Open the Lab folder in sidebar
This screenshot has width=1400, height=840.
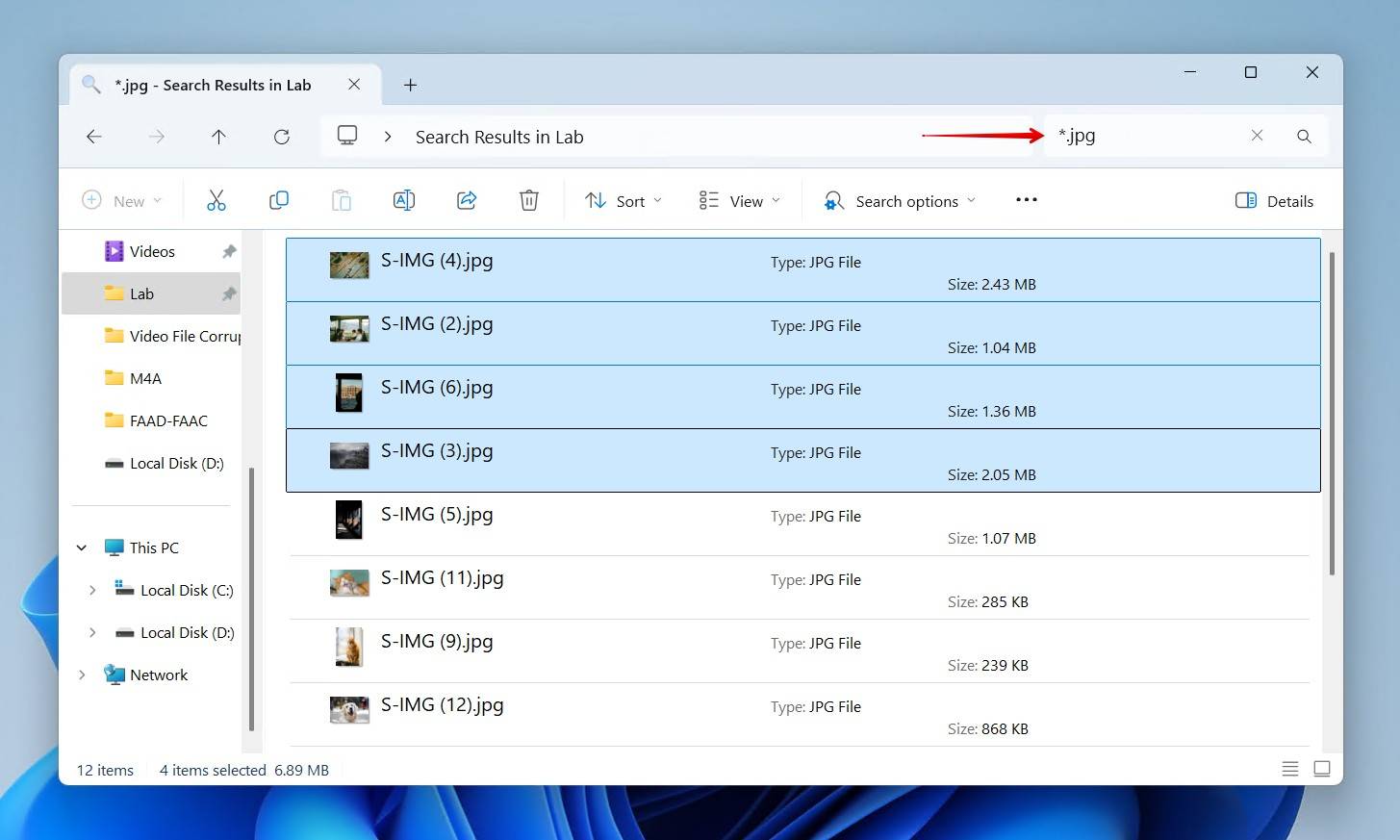click(x=152, y=293)
